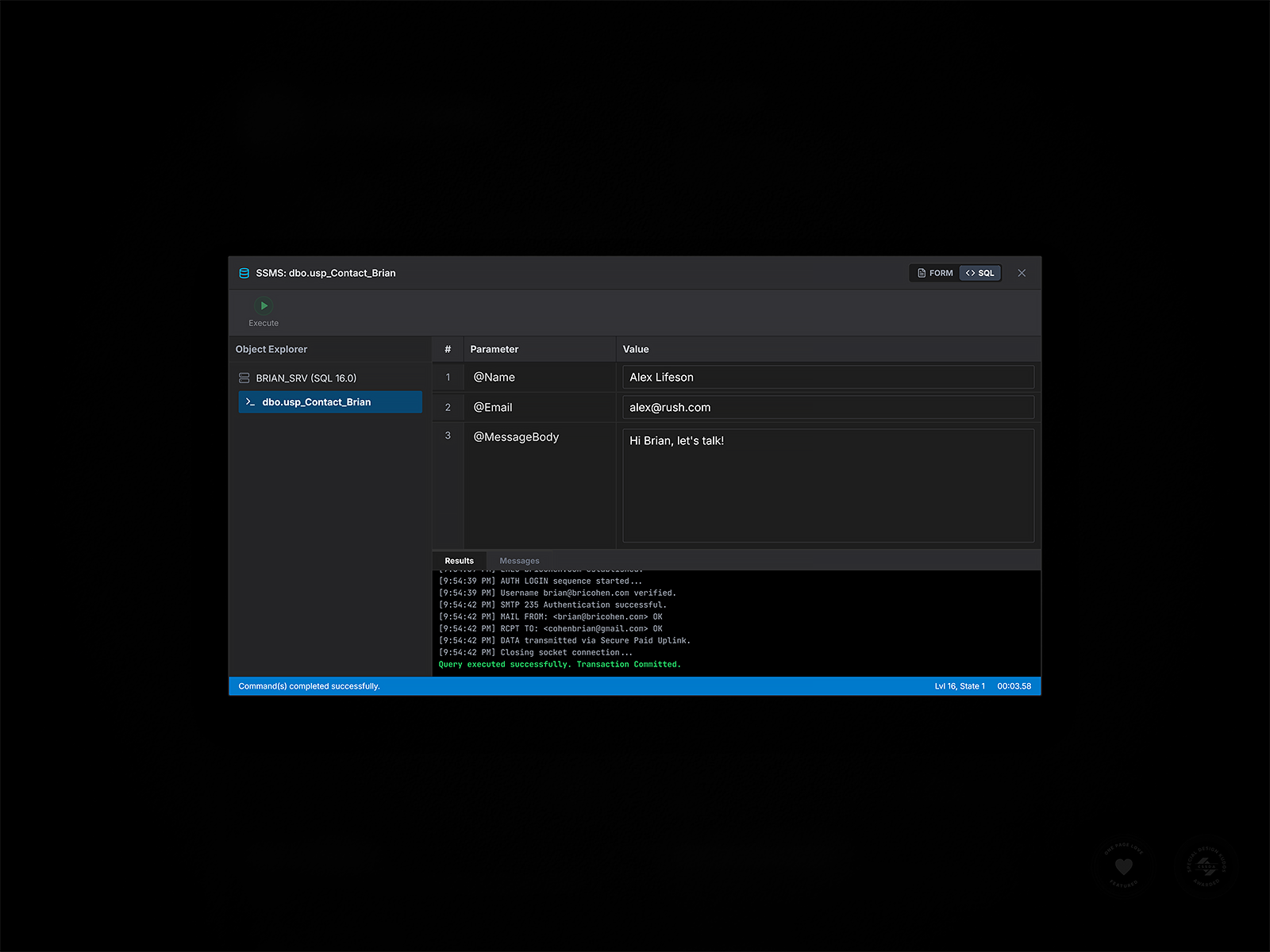Toggle the view to SQL mode
This screenshot has width=1270, height=952.
(x=980, y=272)
